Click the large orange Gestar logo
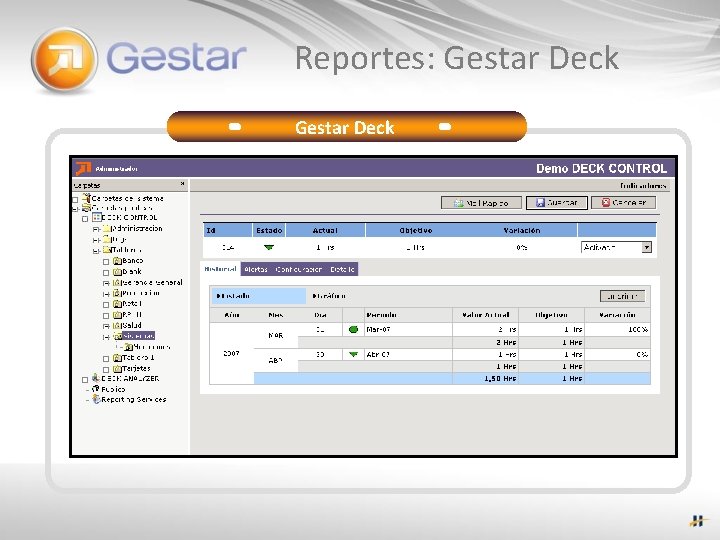This screenshot has width=720, height=540. point(64,60)
